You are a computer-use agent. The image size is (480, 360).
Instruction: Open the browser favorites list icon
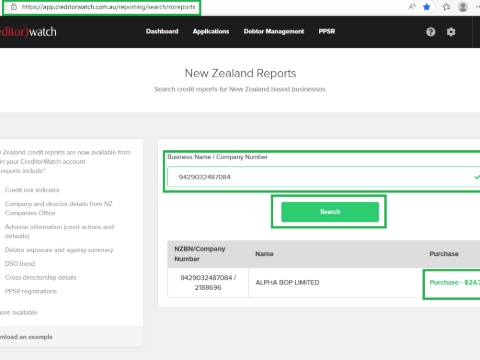(446, 7)
